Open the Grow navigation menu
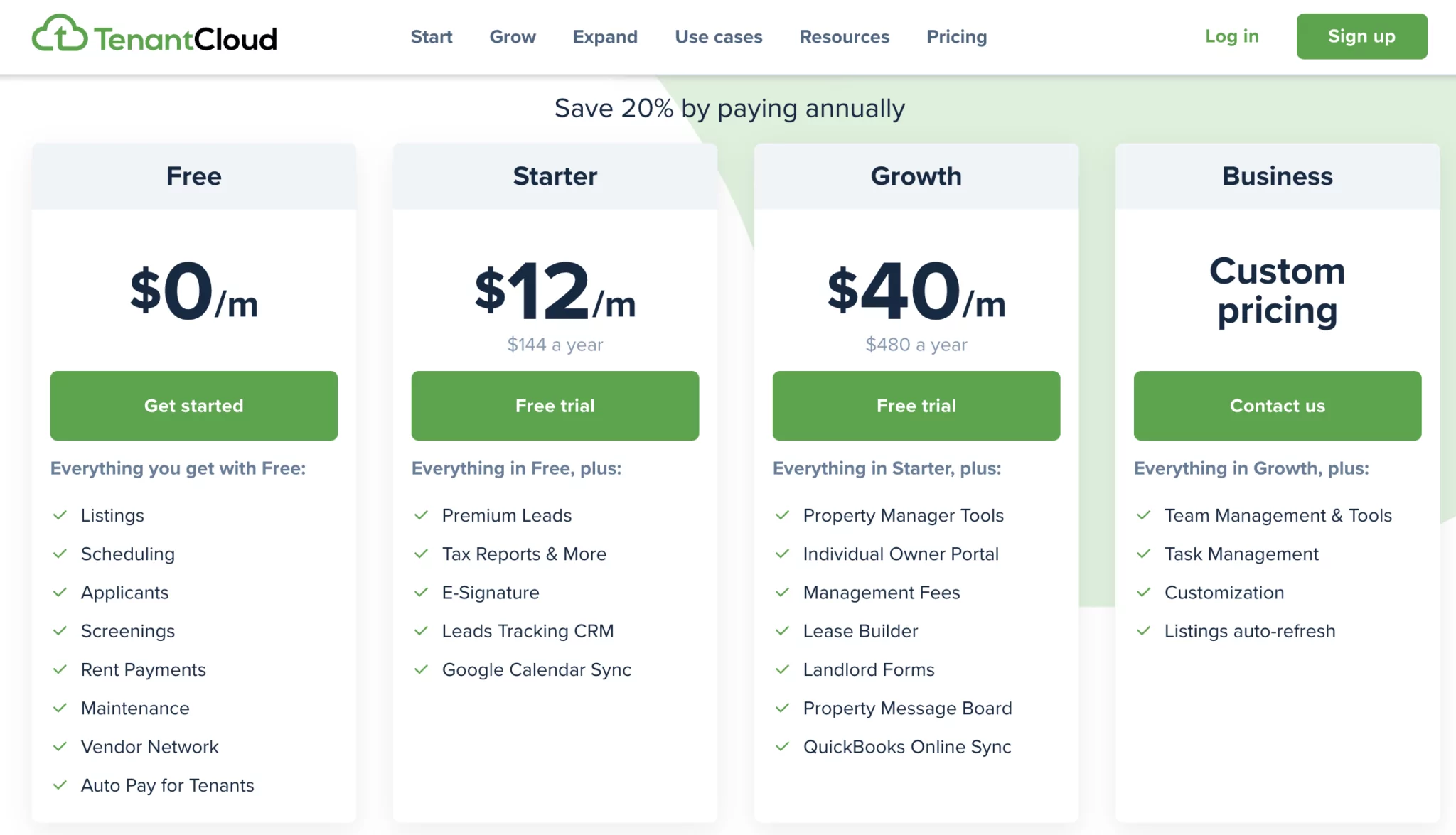 coord(513,36)
